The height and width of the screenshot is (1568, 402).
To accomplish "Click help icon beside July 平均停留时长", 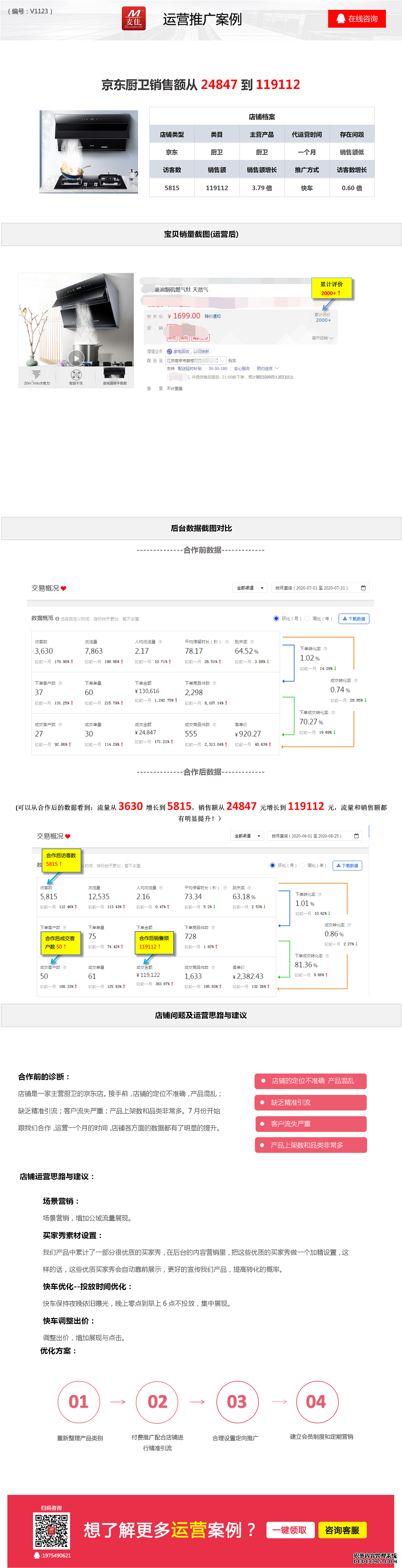I will click(227, 642).
